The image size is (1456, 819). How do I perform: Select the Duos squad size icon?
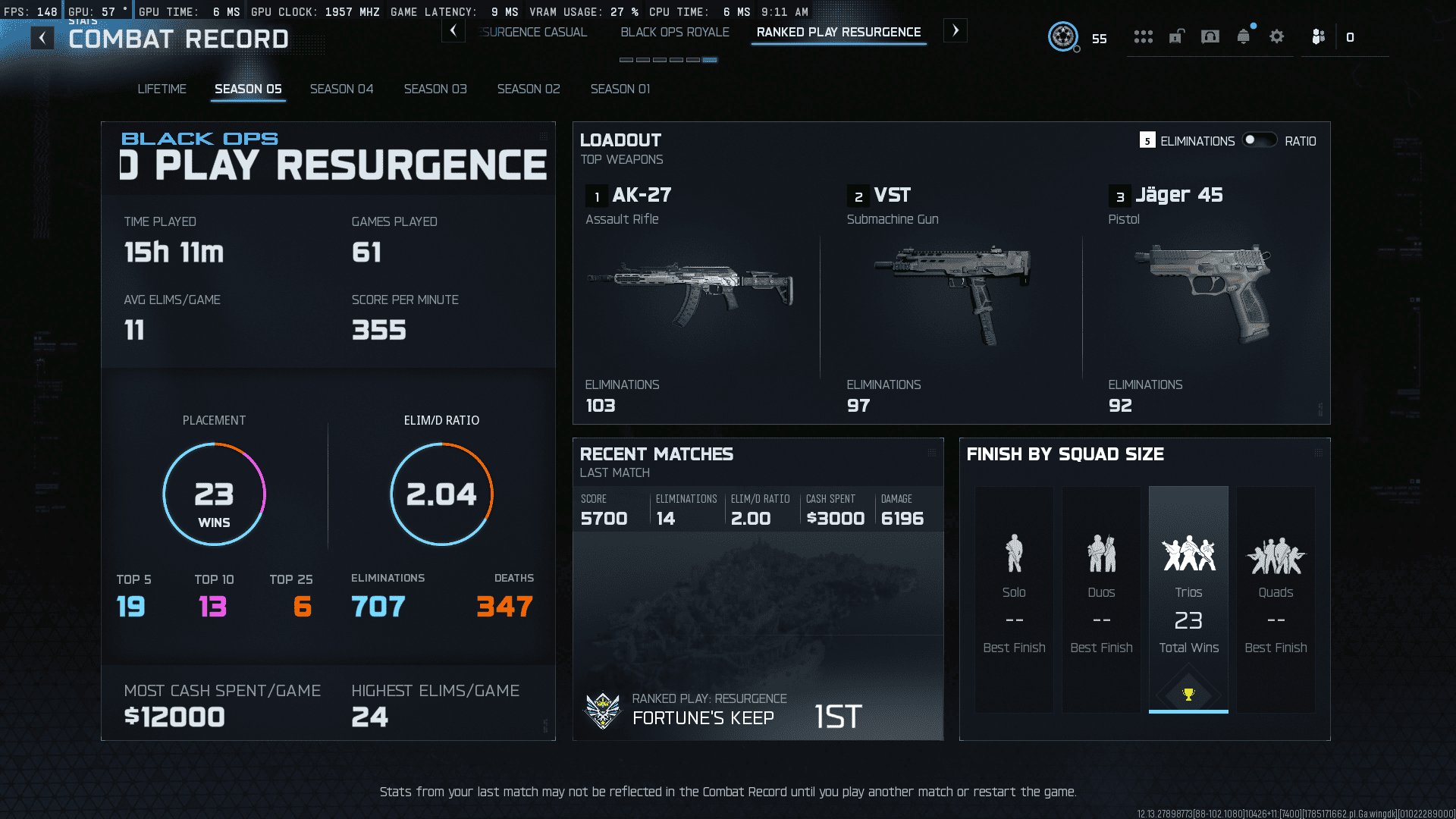[x=1102, y=553]
